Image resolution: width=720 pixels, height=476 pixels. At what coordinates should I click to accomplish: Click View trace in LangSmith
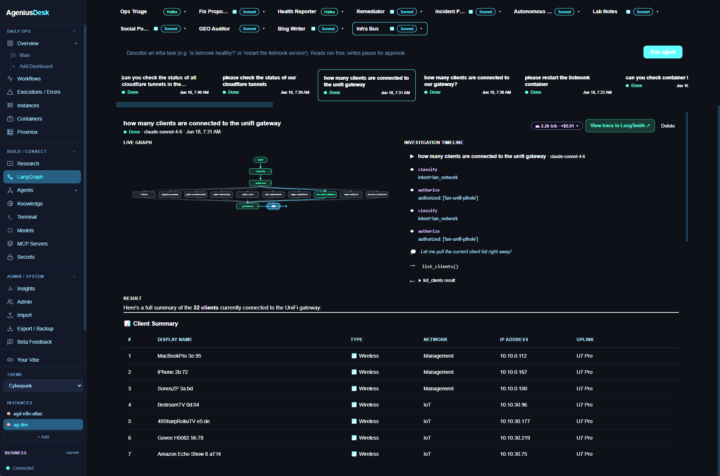(620, 125)
